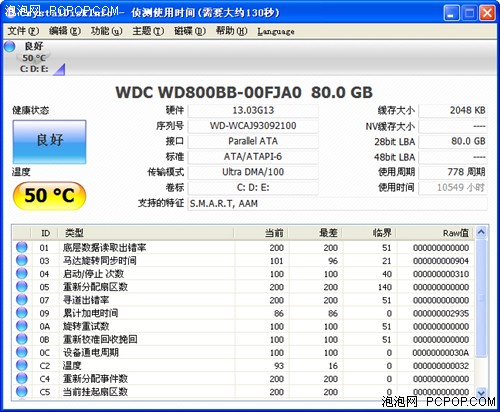Click the 当前 column header
The image size is (500, 412).
pos(261,233)
